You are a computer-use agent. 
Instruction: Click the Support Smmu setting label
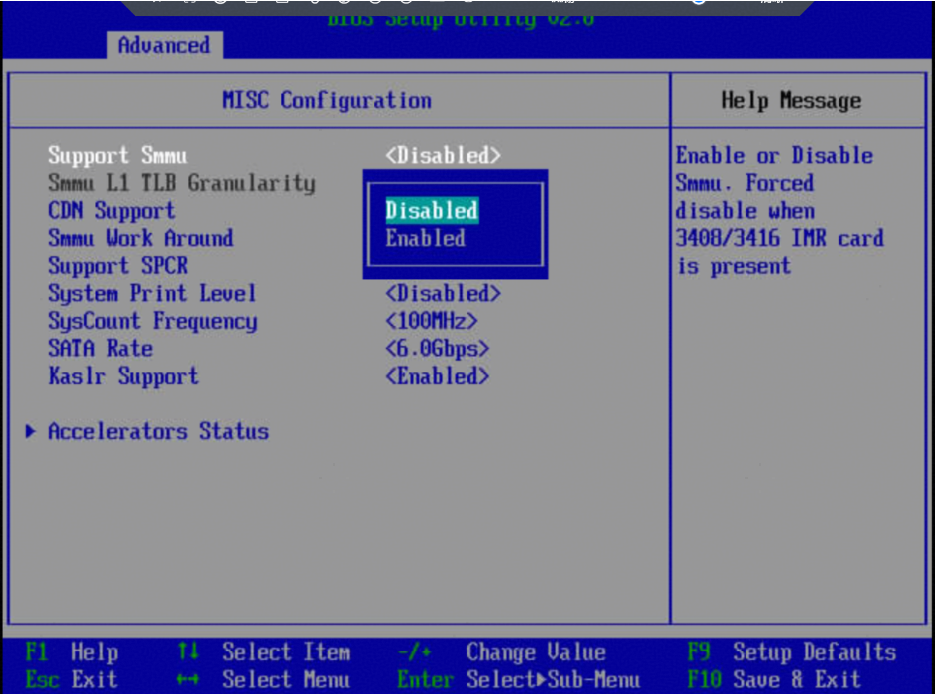117,156
